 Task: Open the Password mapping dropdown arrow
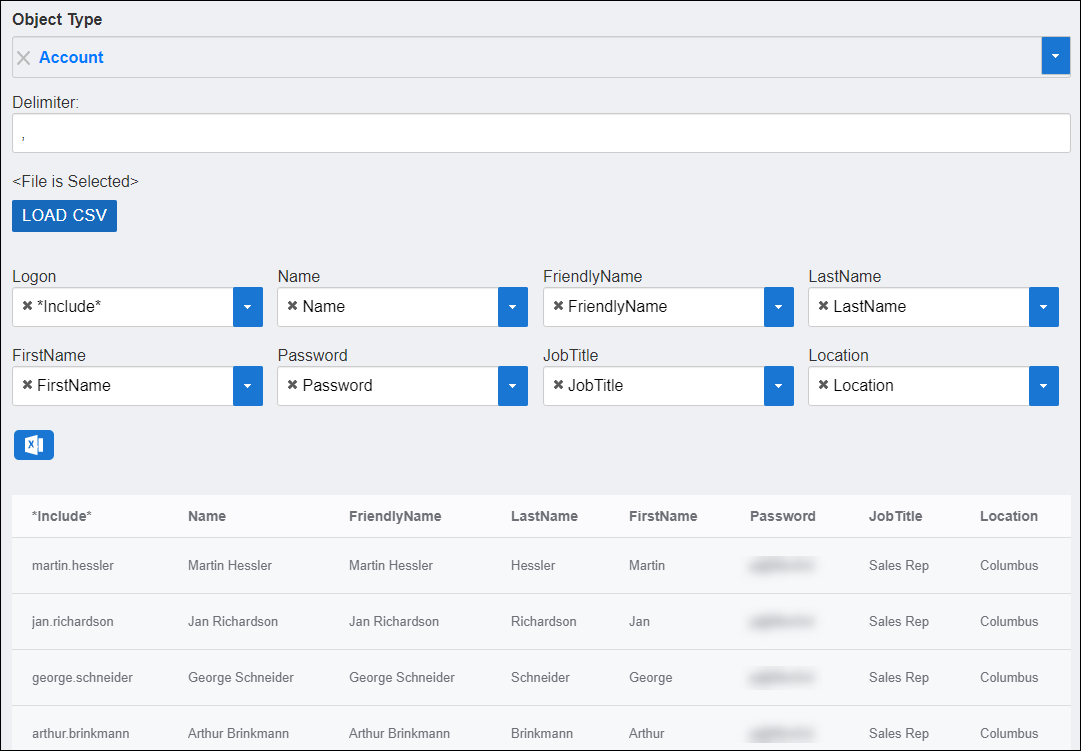coord(512,386)
